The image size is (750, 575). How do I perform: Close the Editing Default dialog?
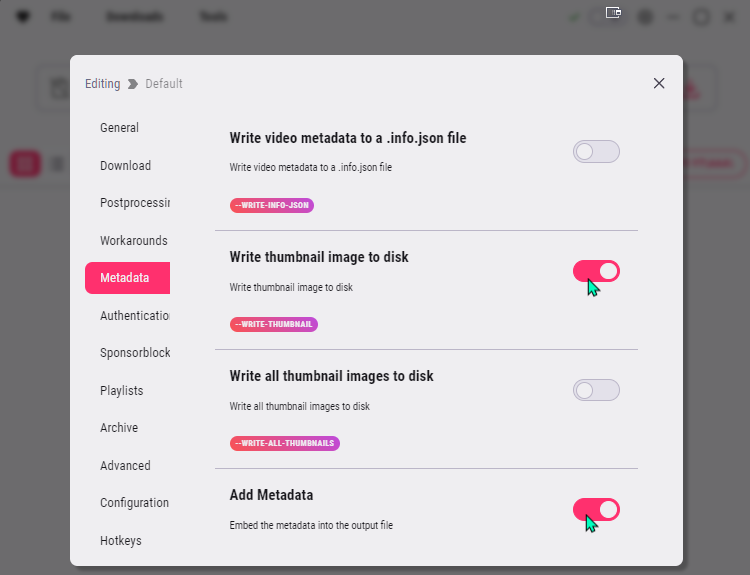pos(659,83)
